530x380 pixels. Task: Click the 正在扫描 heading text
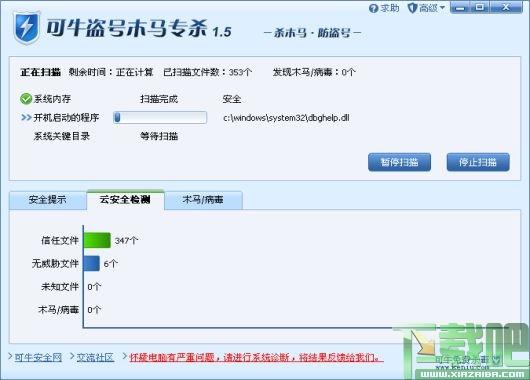[x=41, y=72]
